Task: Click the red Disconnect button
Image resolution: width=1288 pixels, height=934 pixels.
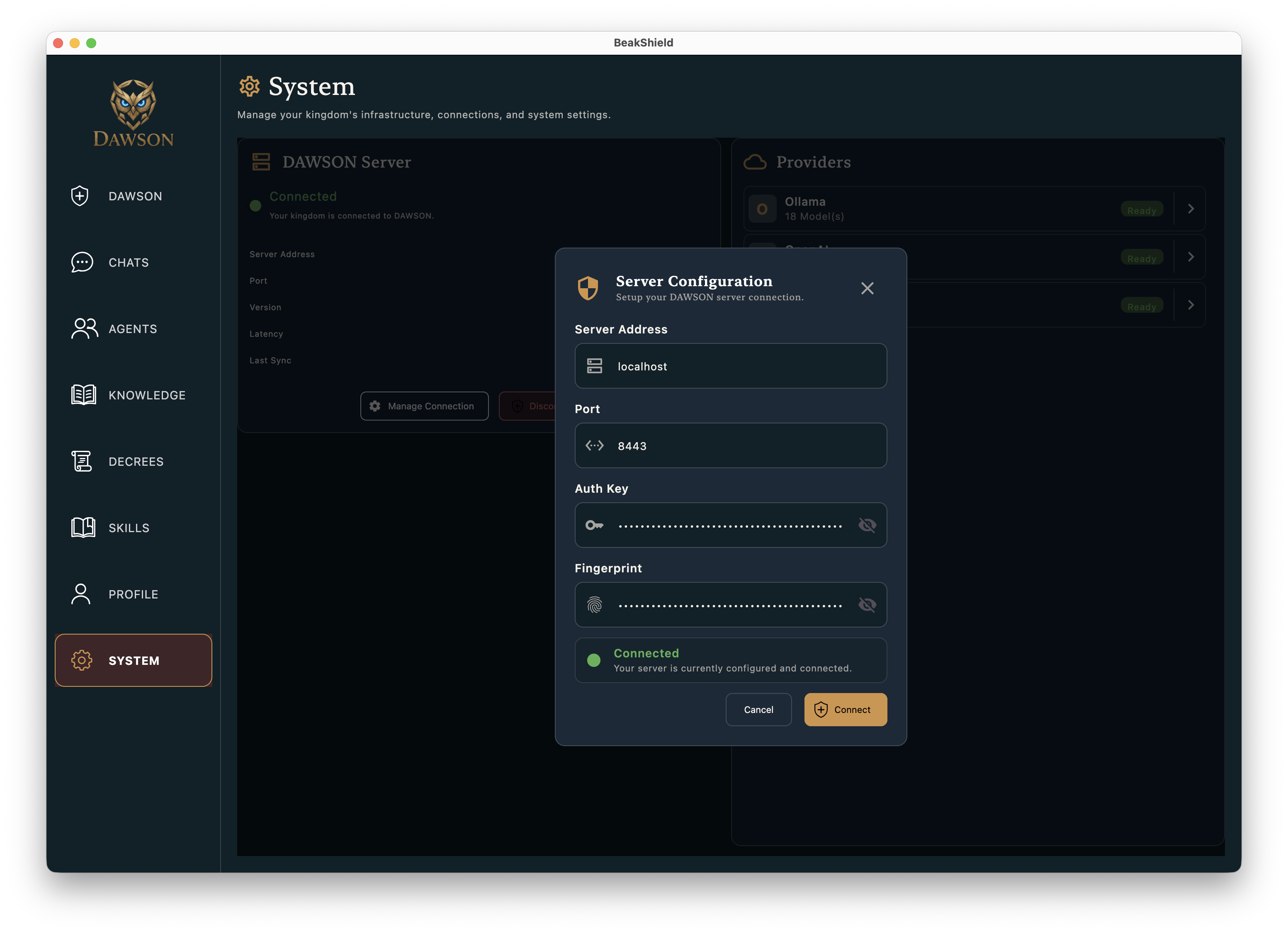Action: pos(527,406)
